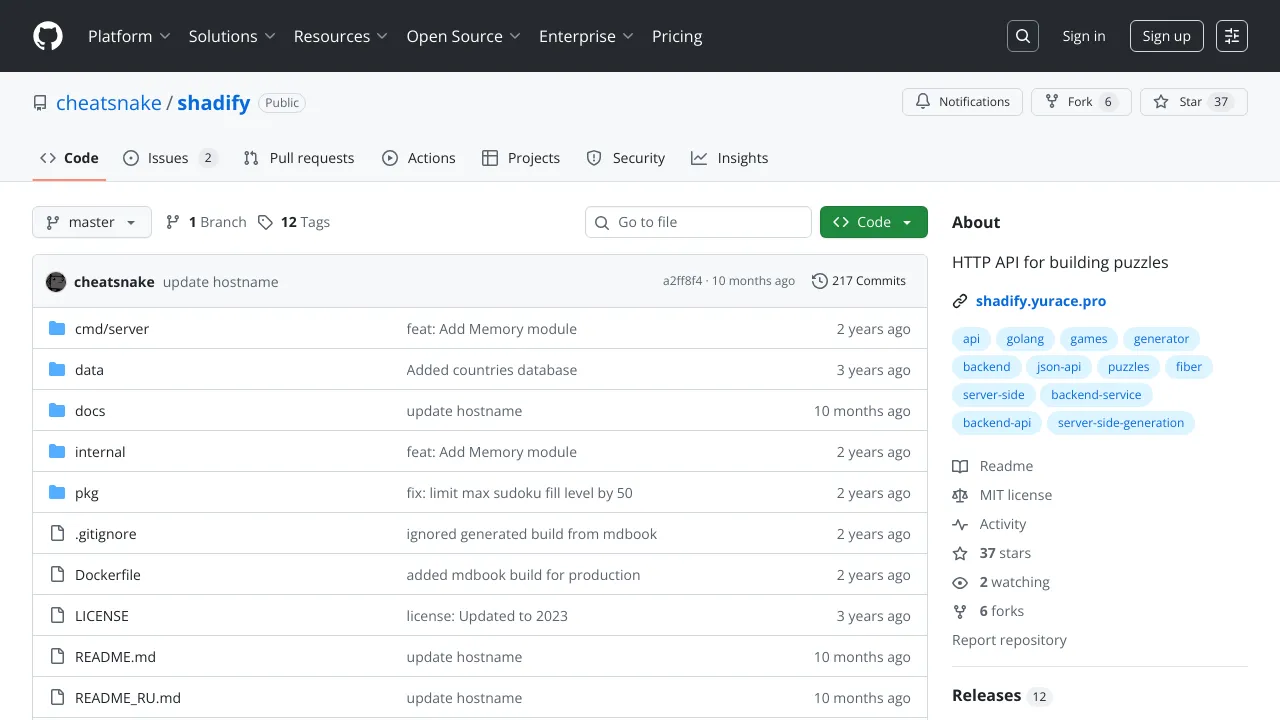1280x720 pixels.
Task: Click the data folder icon
Action: tap(57, 369)
